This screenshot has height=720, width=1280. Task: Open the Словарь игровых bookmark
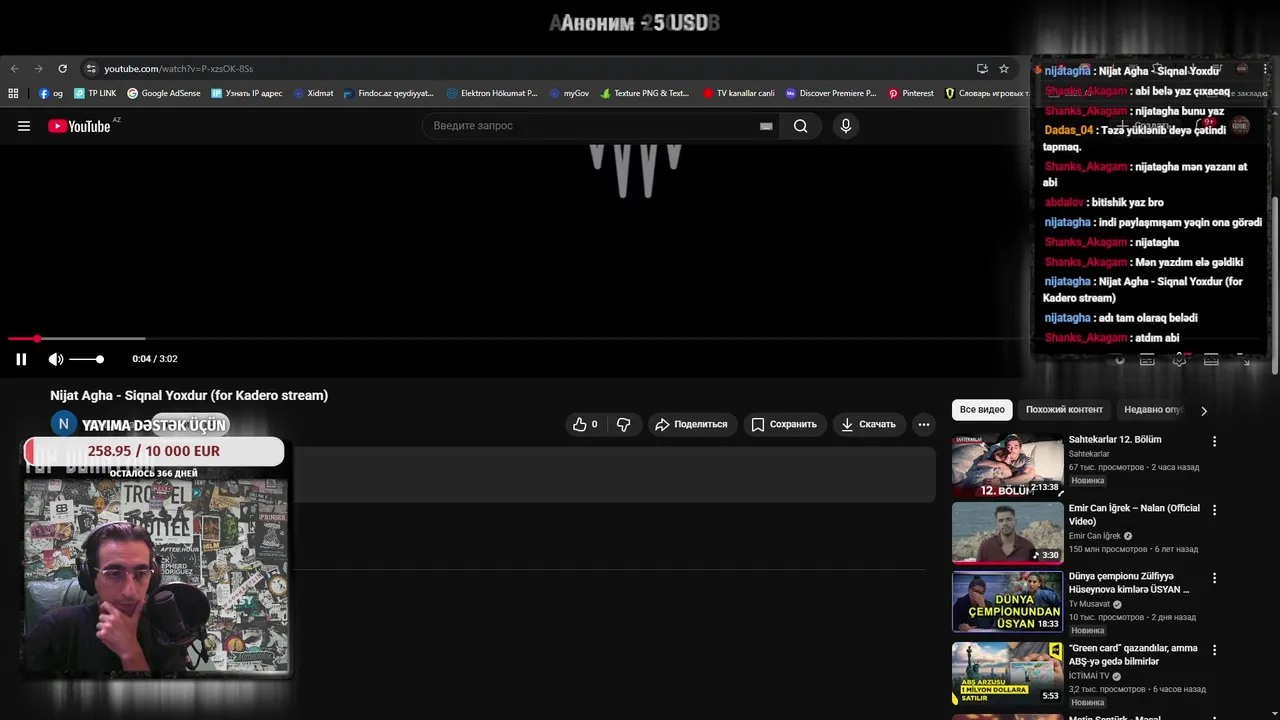(x=986, y=93)
